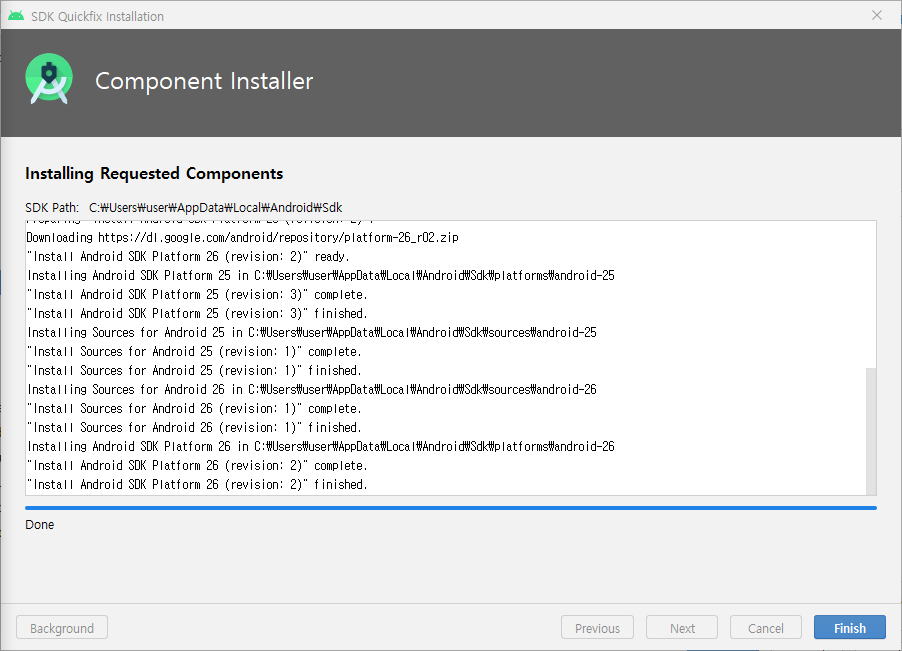Click 'Installing Sources for Android 26' line
902x651 pixels.
(312, 389)
